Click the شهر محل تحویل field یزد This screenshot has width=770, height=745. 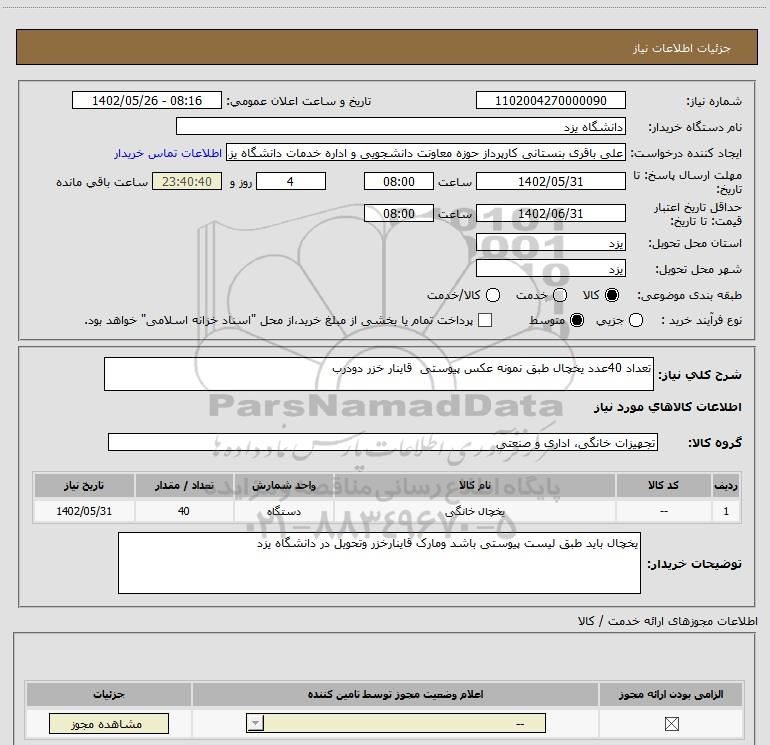(550, 268)
